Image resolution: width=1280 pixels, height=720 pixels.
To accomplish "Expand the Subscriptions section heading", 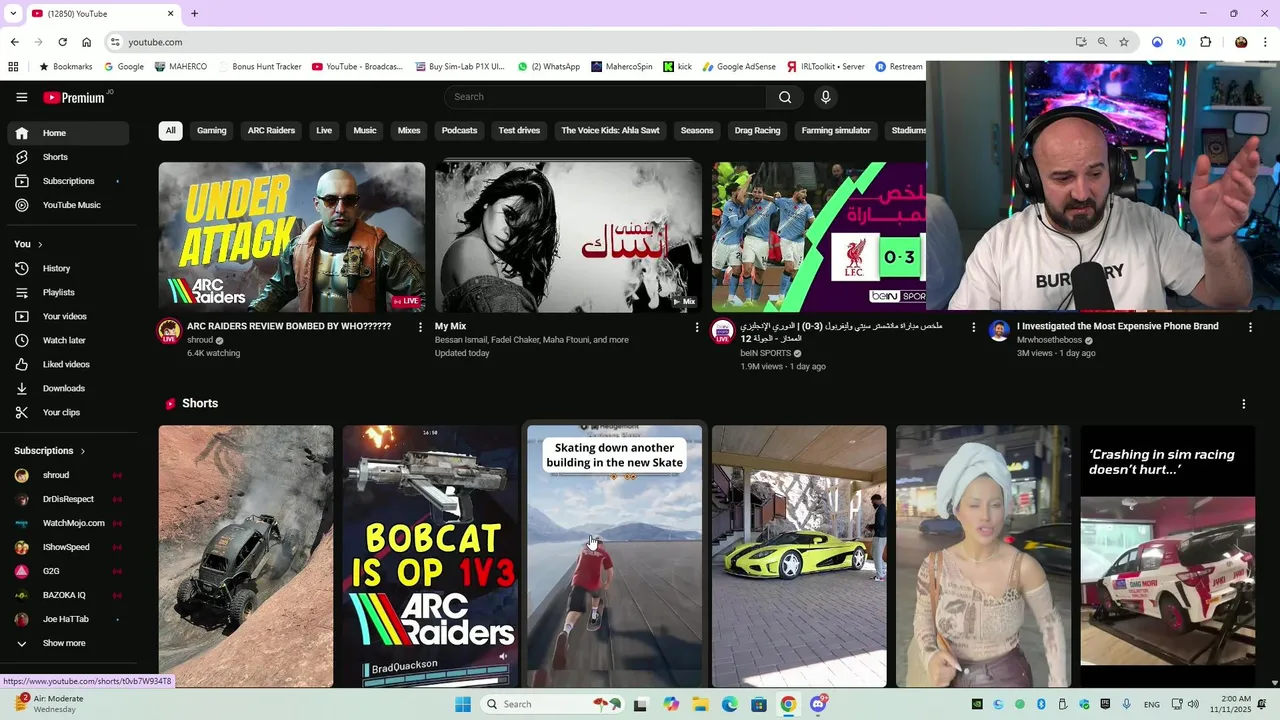I will [x=50, y=451].
